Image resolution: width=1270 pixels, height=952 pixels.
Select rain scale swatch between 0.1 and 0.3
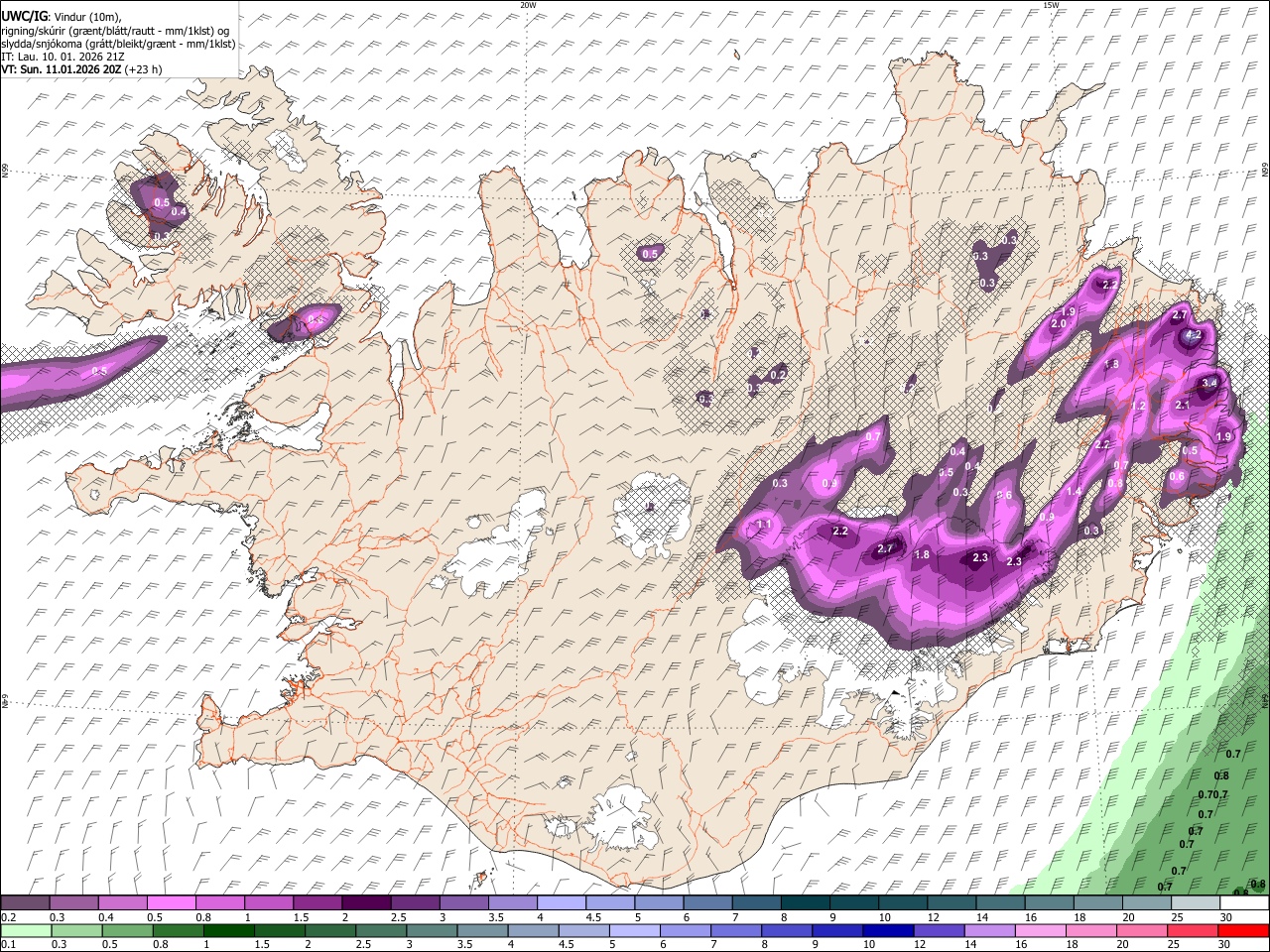25,931
